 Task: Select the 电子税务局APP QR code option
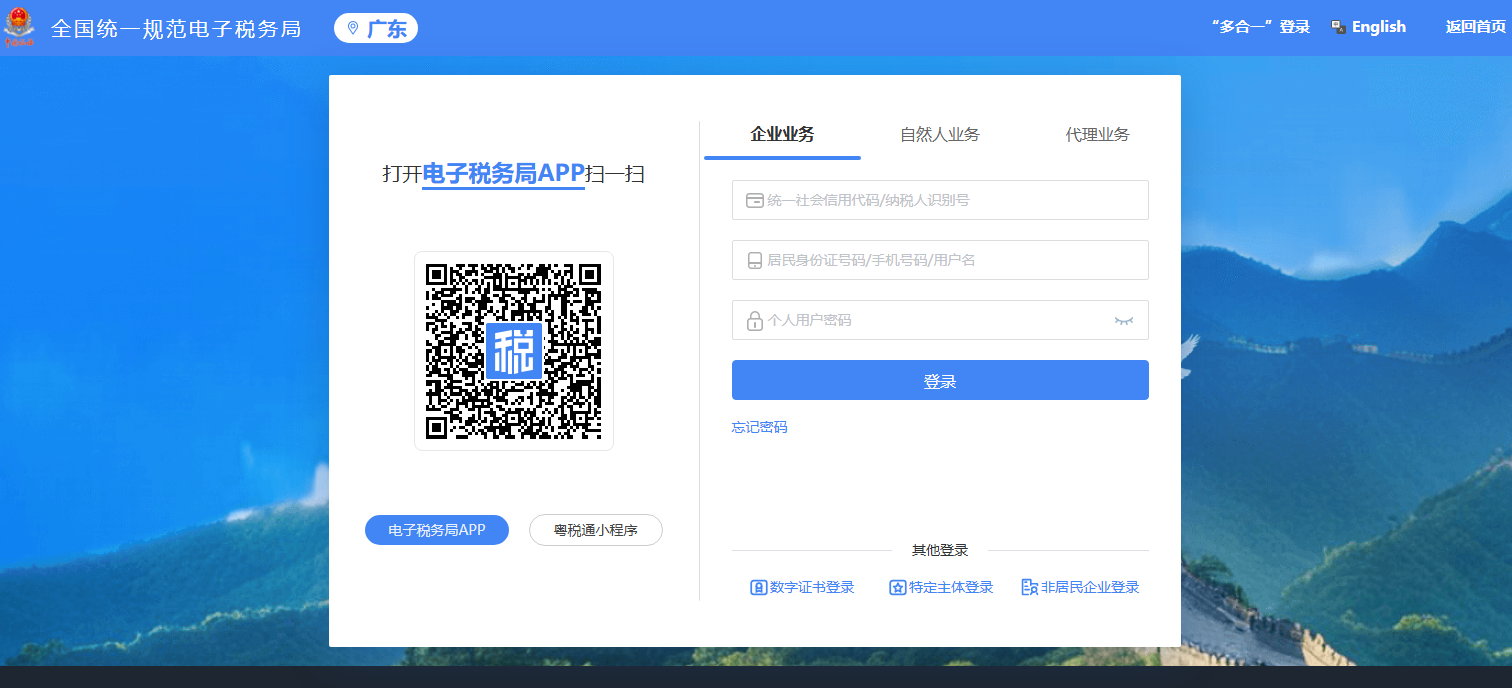(437, 530)
